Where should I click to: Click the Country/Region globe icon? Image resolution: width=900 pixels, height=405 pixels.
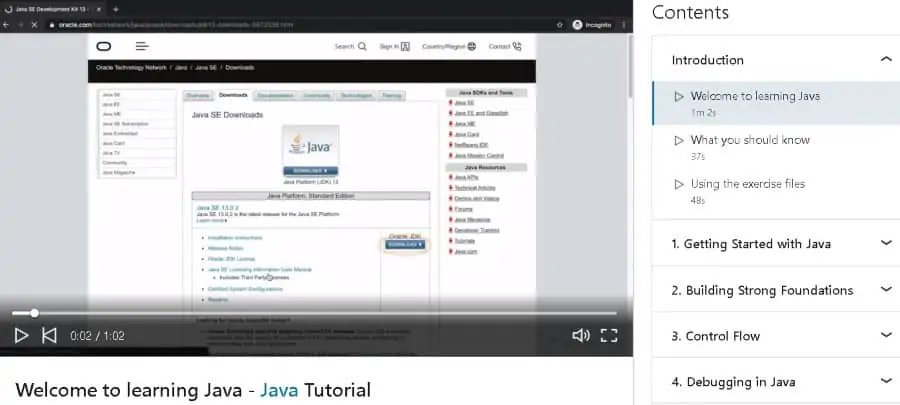tap(472, 46)
